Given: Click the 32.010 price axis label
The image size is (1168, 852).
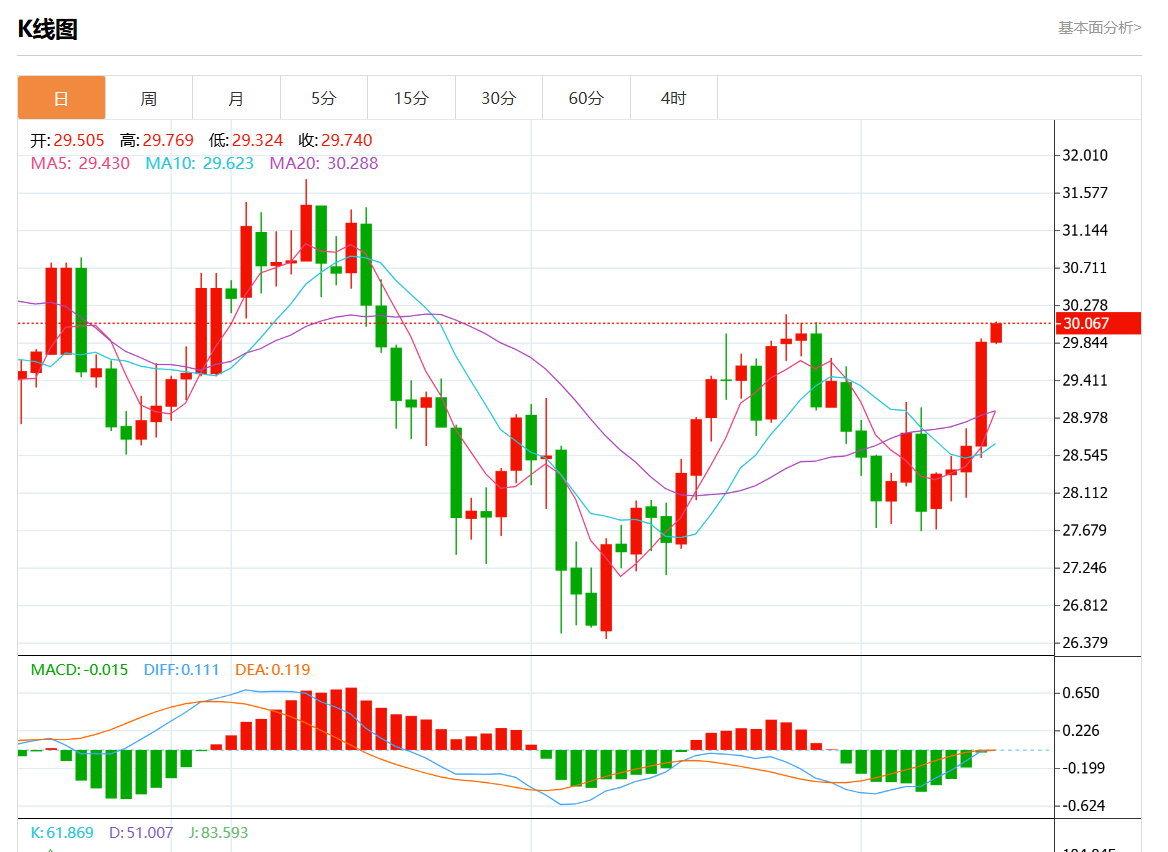Looking at the screenshot, I should pyautogui.click(x=1085, y=155).
